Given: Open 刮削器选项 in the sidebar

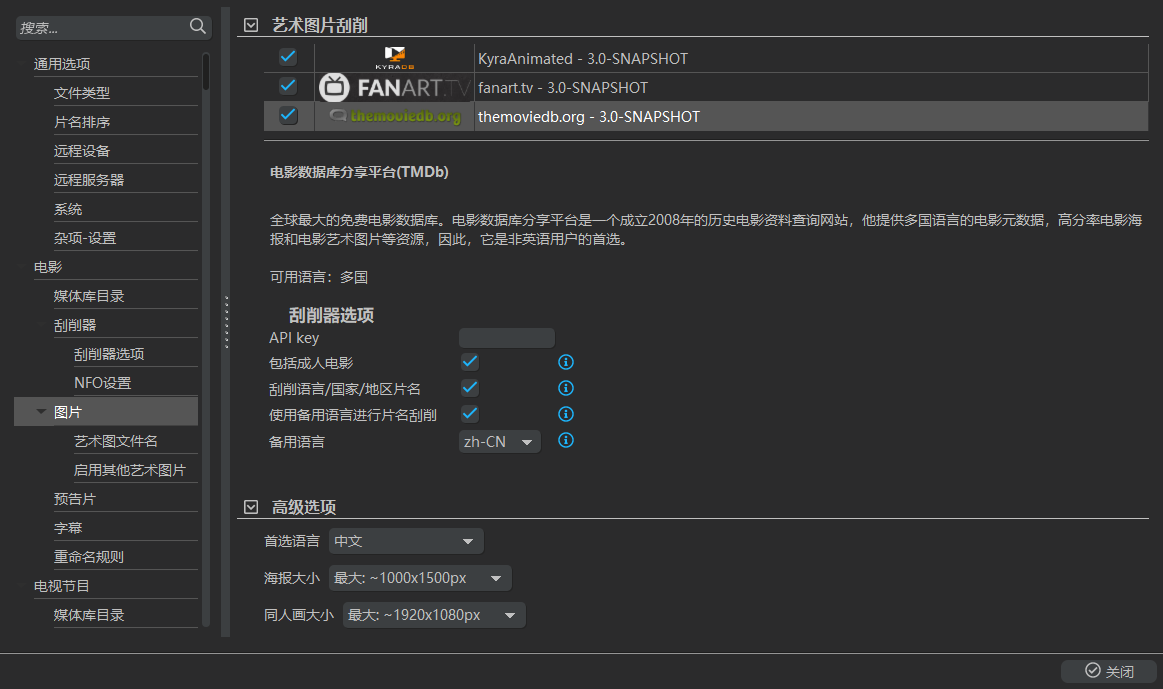Looking at the screenshot, I should pyautogui.click(x=109, y=354).
